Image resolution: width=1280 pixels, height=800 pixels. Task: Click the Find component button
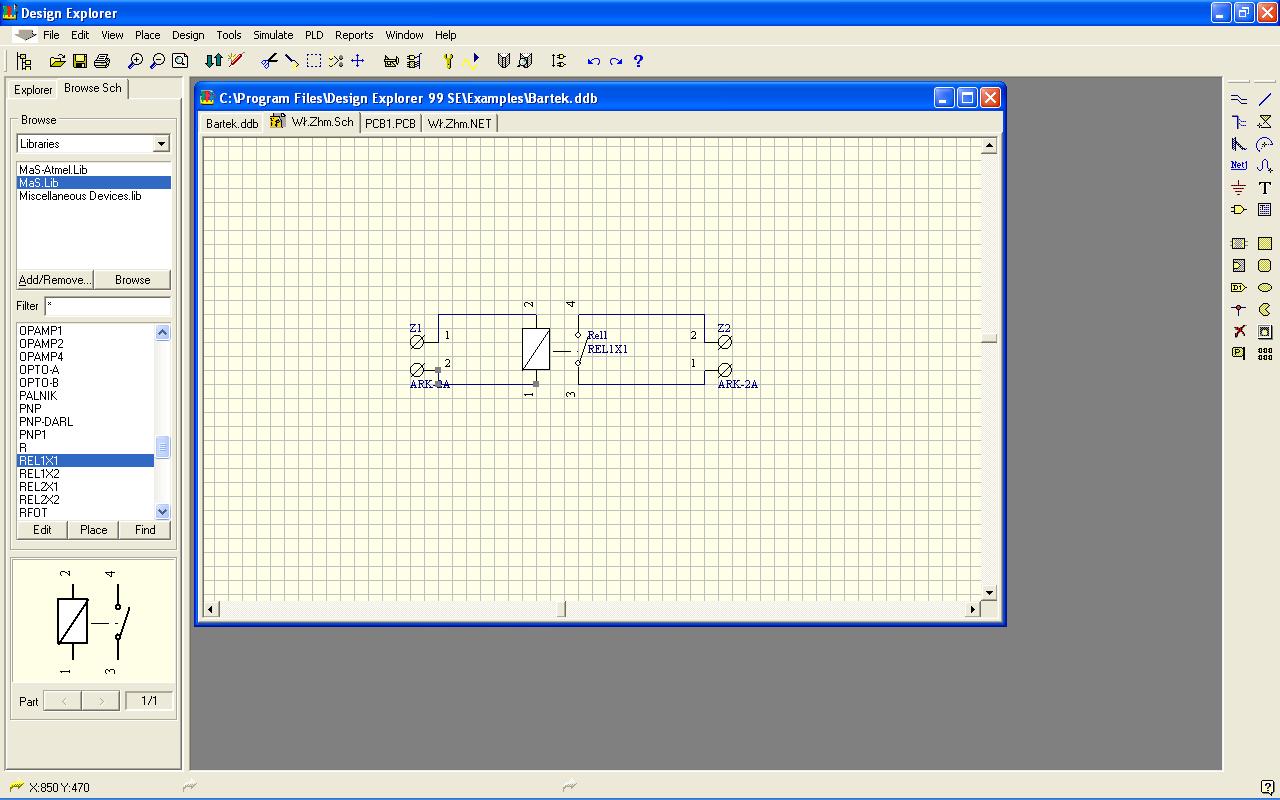145,530
